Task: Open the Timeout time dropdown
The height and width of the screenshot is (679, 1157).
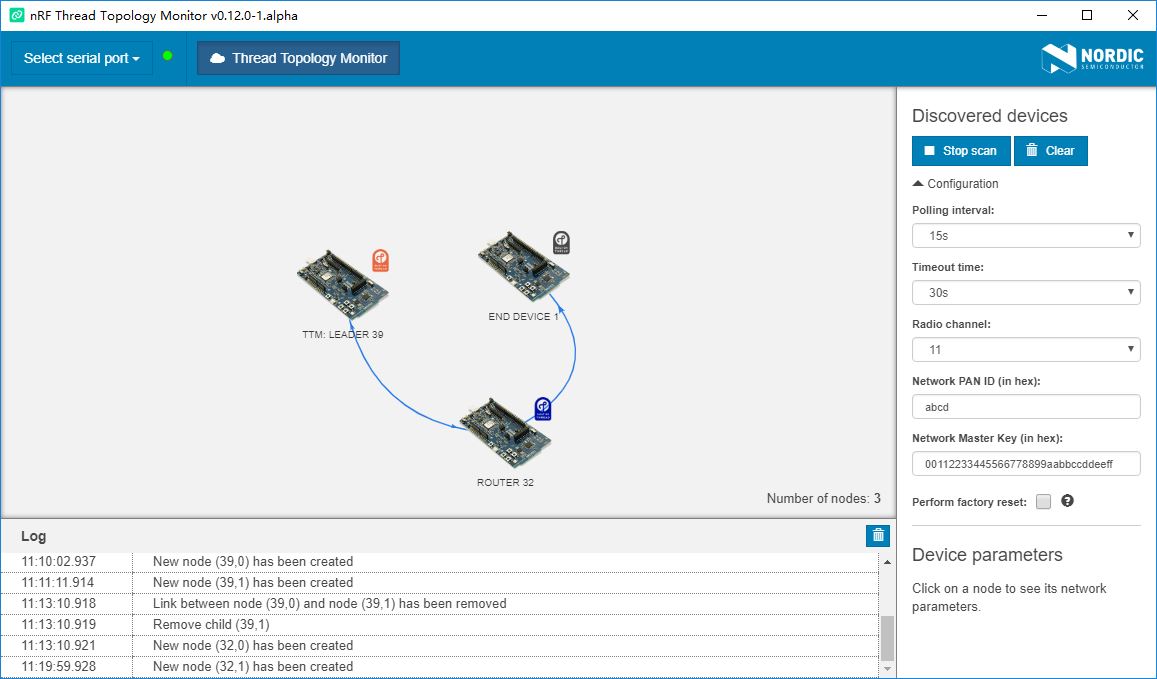Action: 1026,292
